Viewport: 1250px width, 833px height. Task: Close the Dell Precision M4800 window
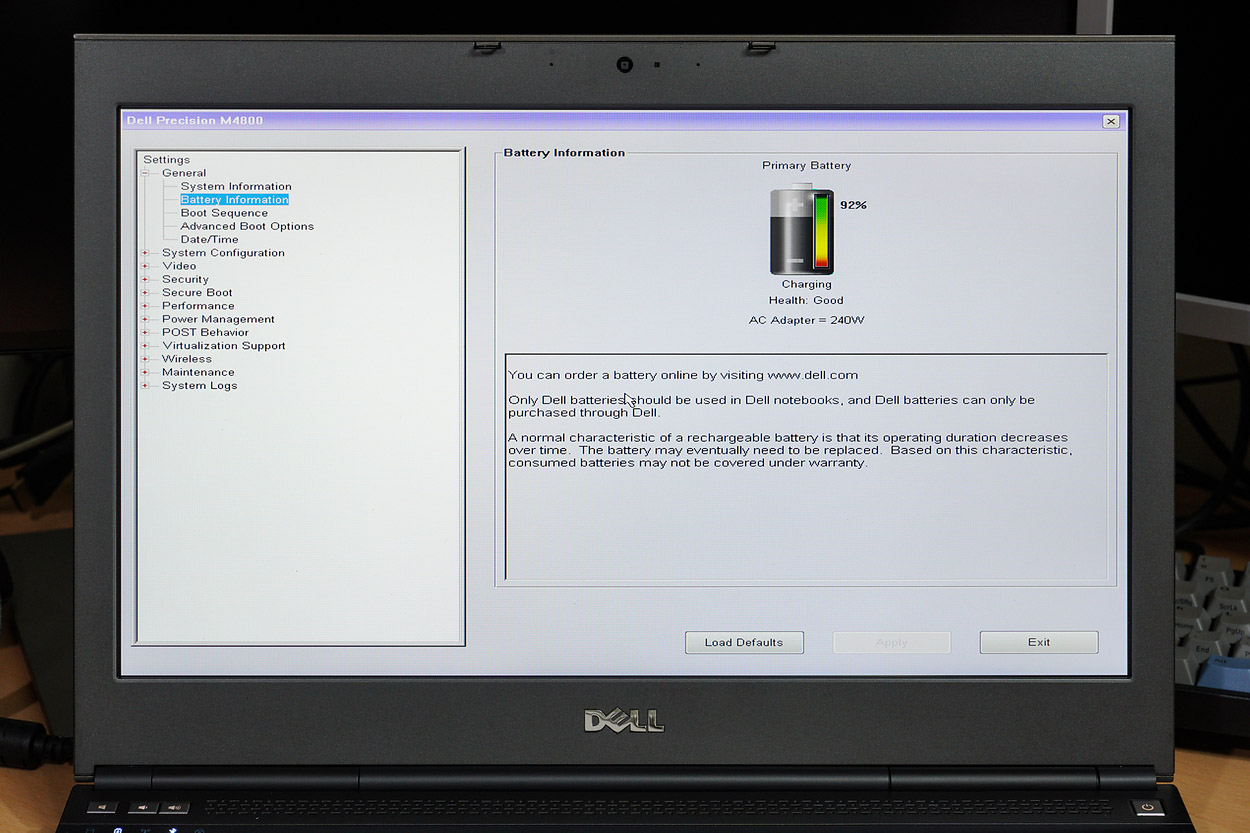point(1111,121)
